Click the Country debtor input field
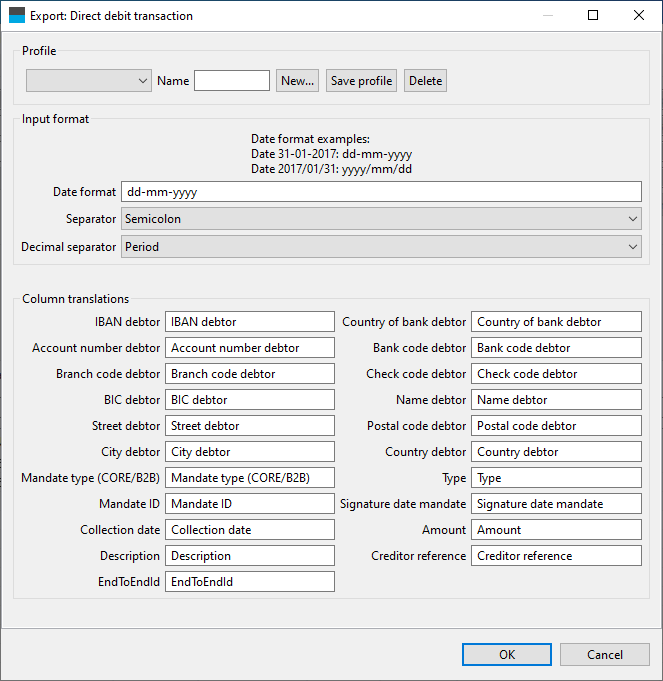The image size is (663, 681). click(x=556, y=452)
